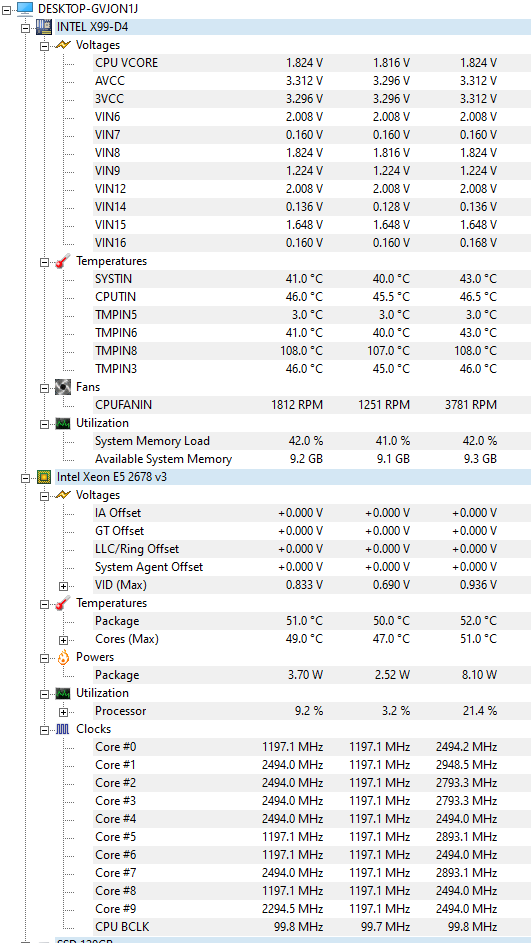Viewport: 531px width, 943px height.
Task: Select the System Agent Offset row label
Action: (x=149, y=568)
